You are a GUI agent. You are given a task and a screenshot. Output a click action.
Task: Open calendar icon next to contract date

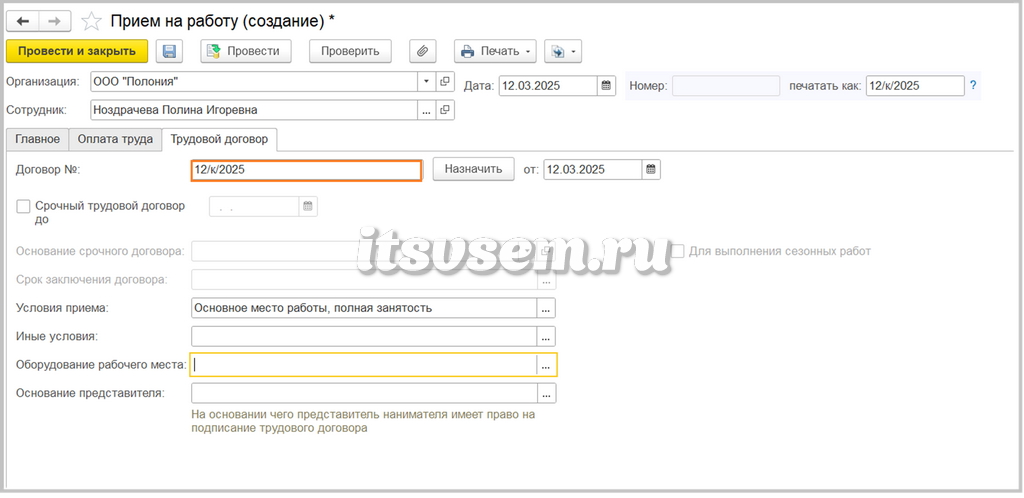point(650,169)
